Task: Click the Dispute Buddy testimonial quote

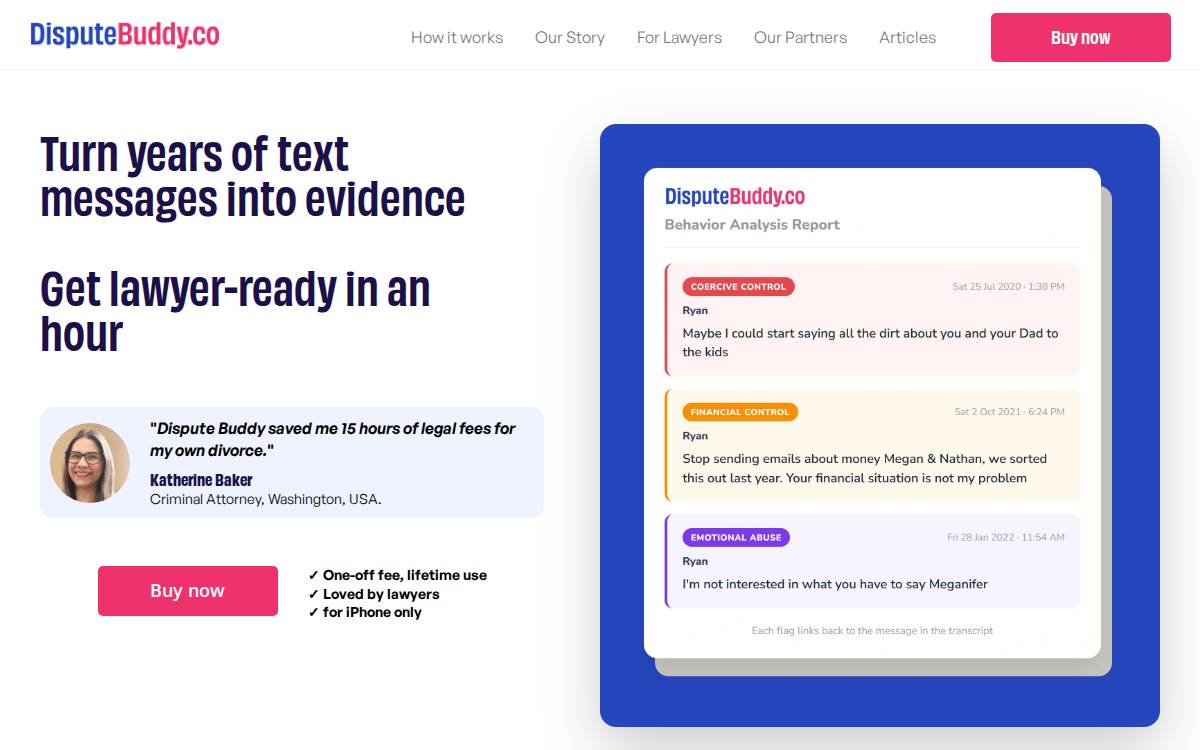Action: pos(332,440)
